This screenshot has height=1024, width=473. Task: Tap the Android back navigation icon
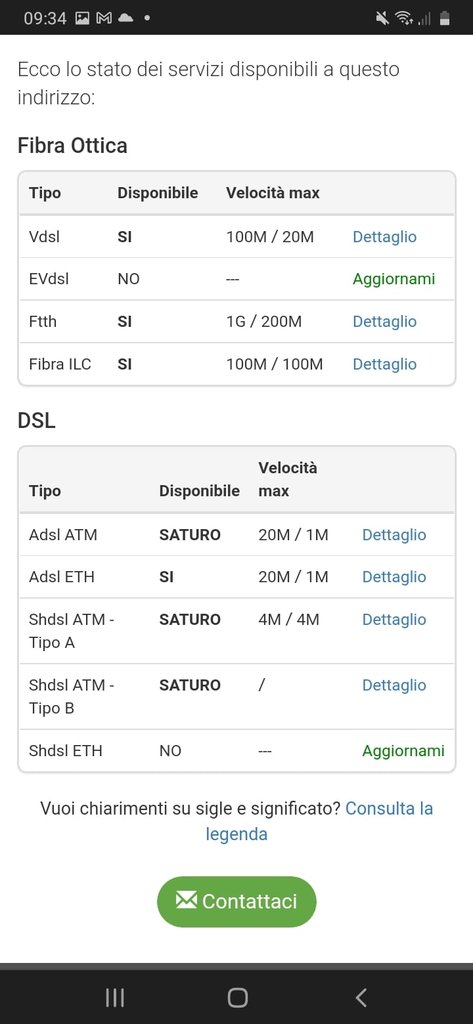pyautogui.click(x=361, y=997)
